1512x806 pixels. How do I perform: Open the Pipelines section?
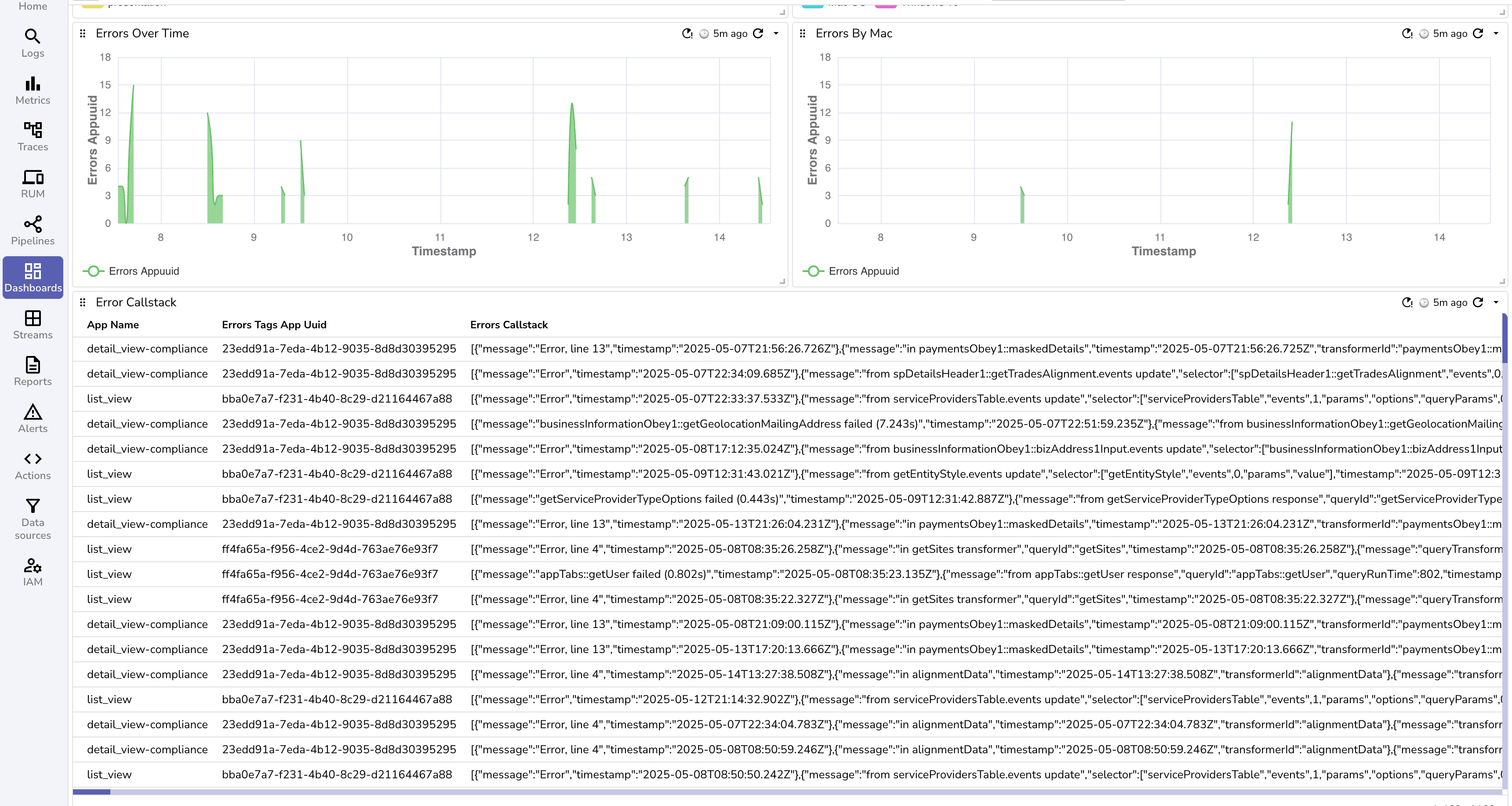[32, 229]
